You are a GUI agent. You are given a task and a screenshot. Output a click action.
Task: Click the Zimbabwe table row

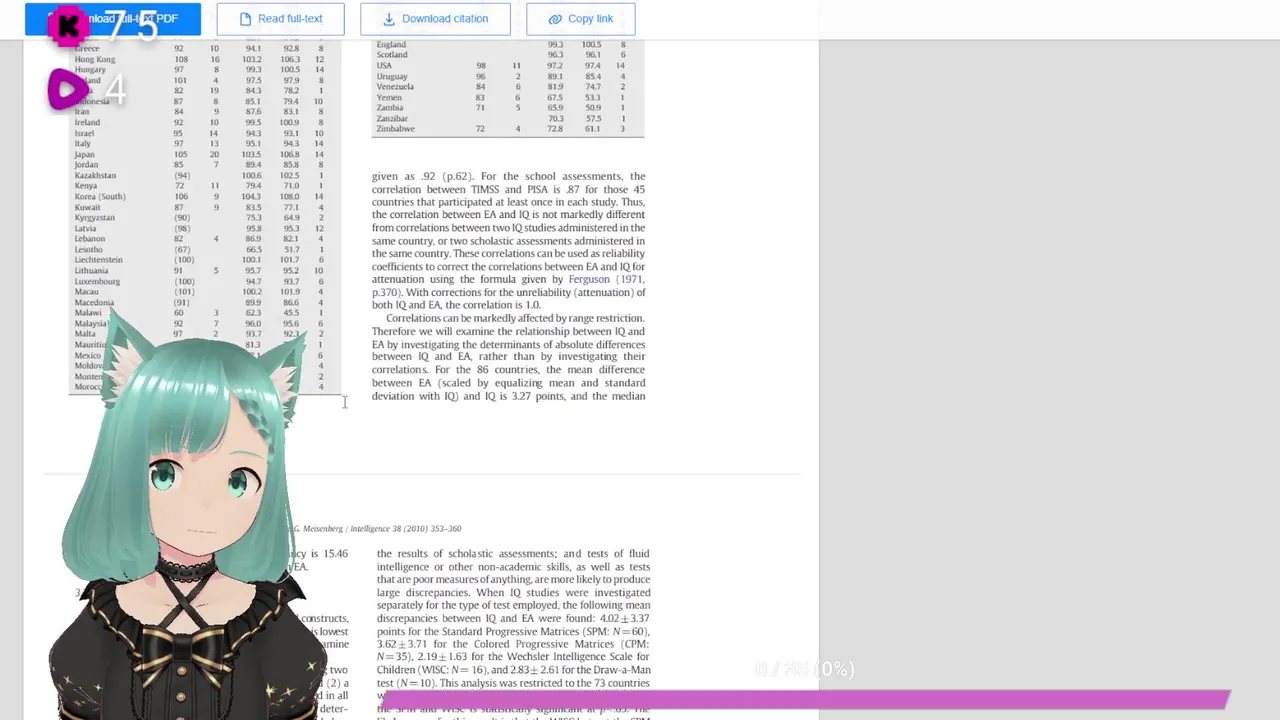(x=501, y=129)
